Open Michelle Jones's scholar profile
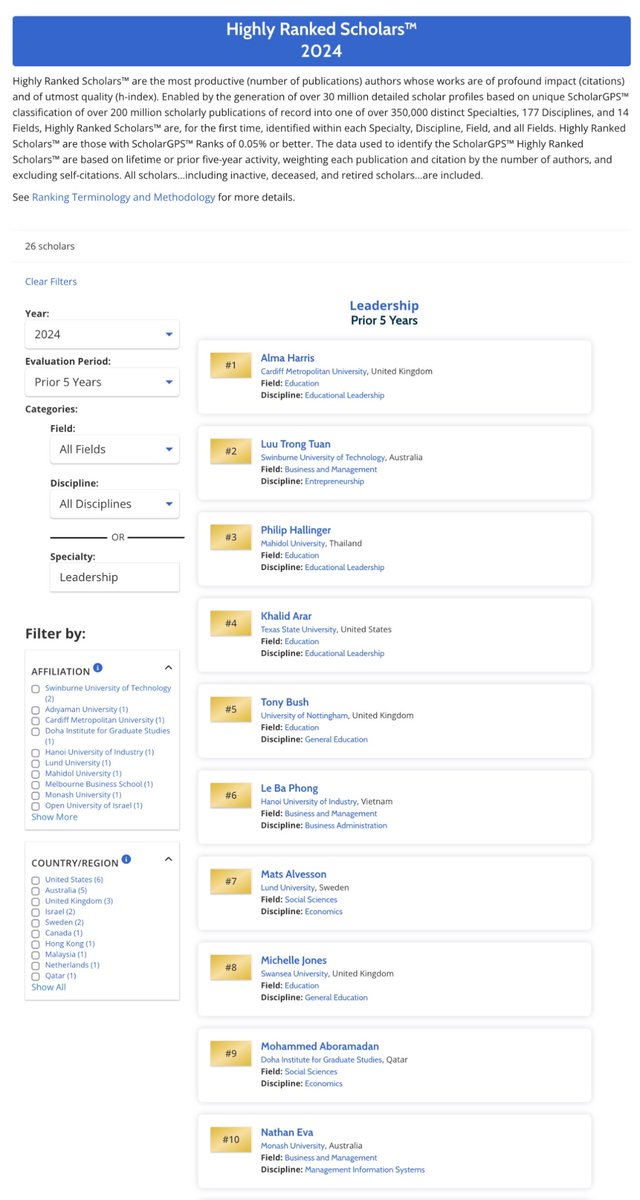The image size is (640, 1200). [294, 960]
